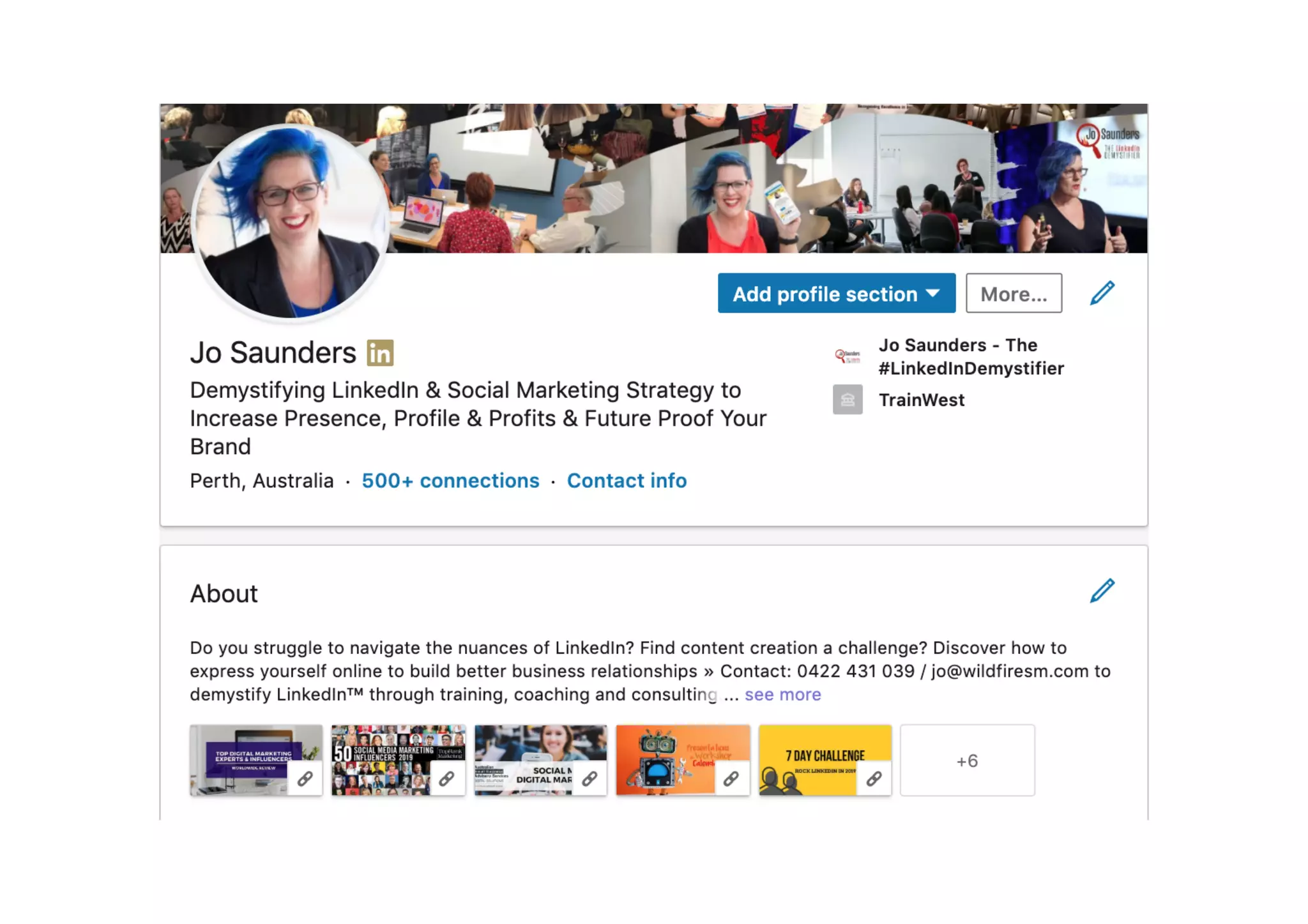This screenshot has height=924, width=1308.
Task: Open the 500+ connections link
Action: point(450,480)
